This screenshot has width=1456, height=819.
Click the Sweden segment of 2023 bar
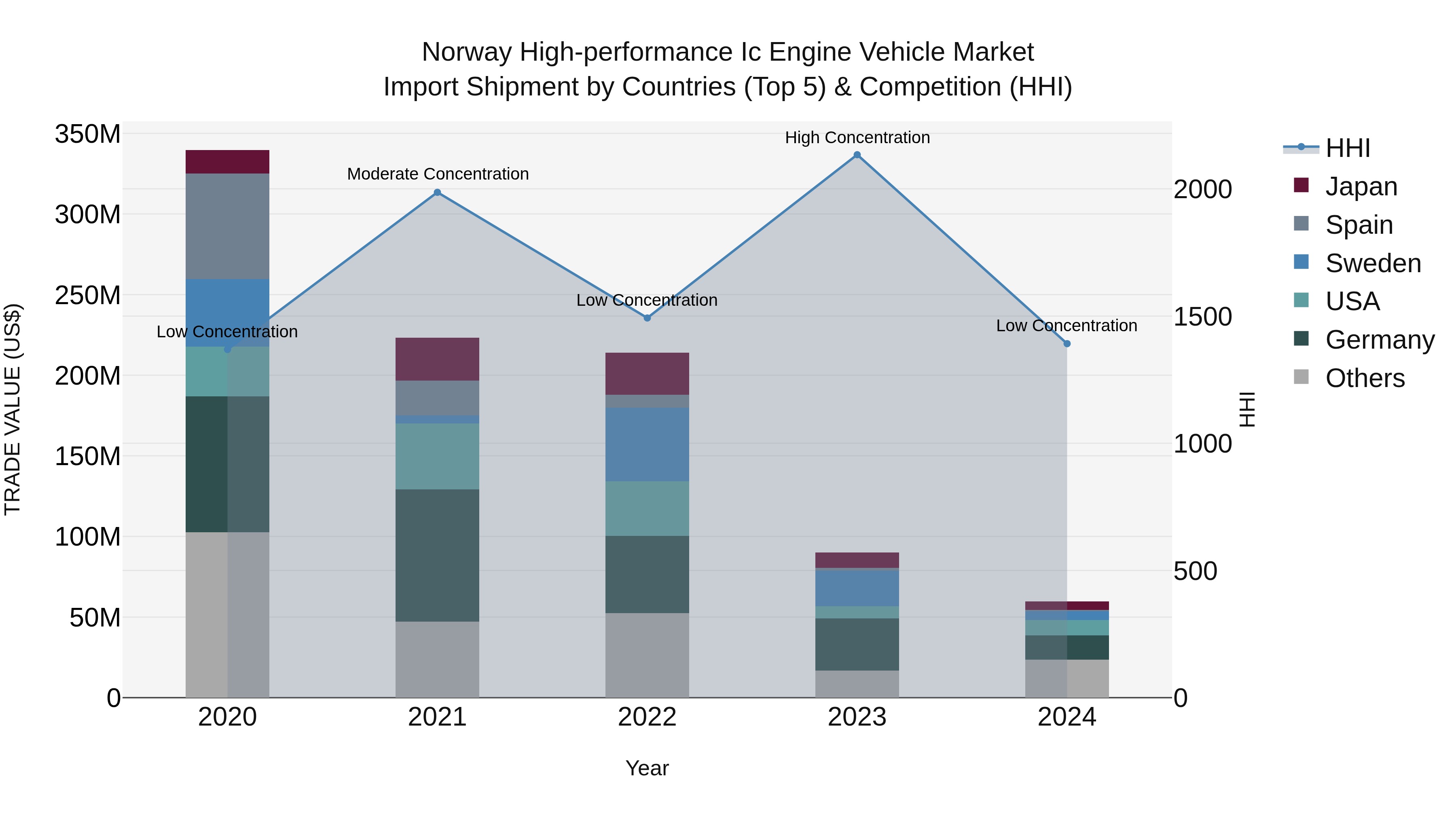tap(857, 588)
